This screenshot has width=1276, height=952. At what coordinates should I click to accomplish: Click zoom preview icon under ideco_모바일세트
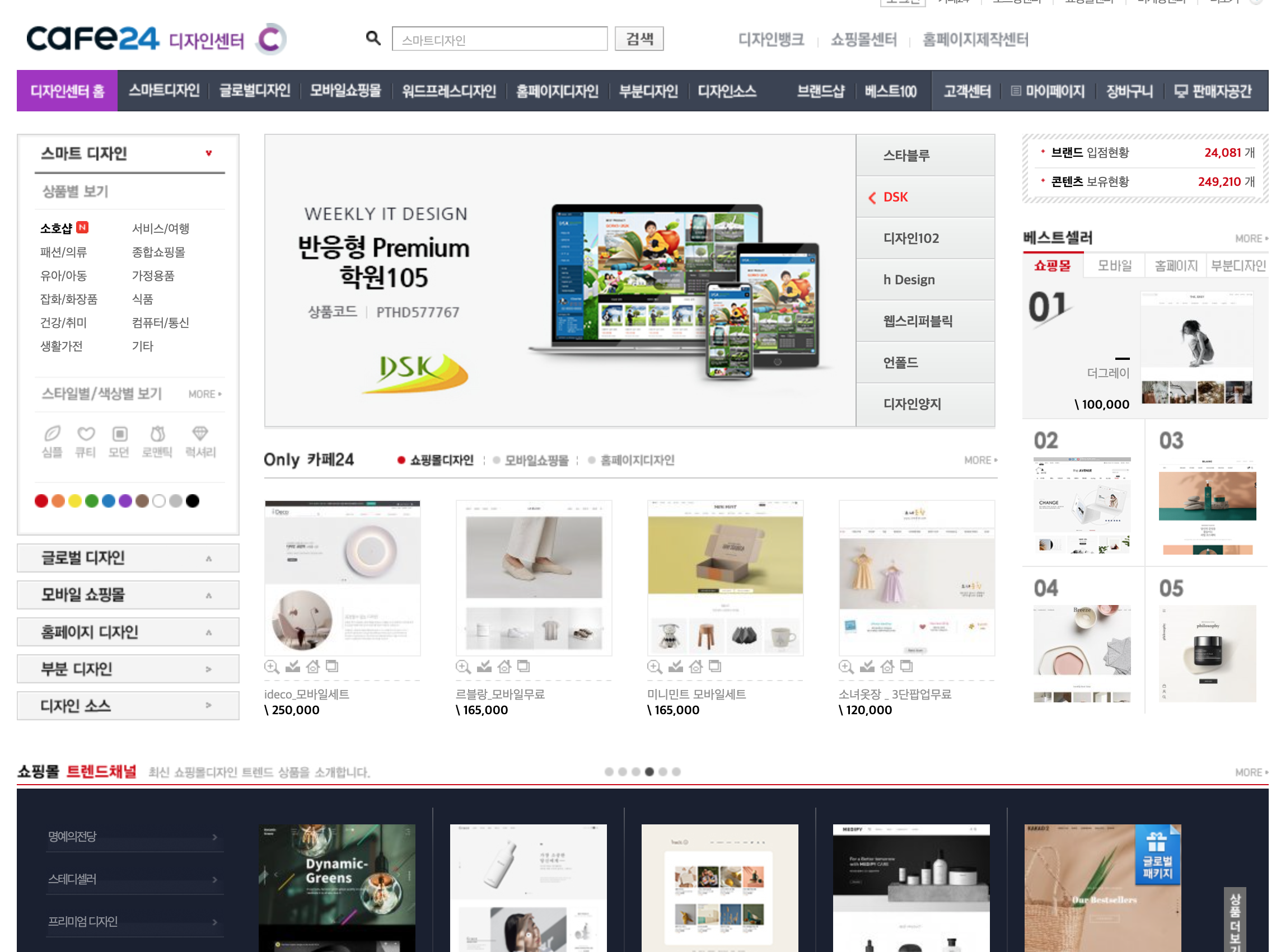272,667
